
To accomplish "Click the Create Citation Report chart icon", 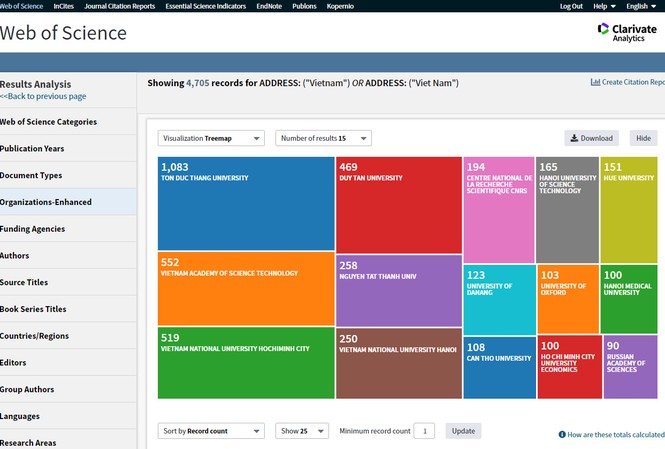I will click(x=595, y=82).
